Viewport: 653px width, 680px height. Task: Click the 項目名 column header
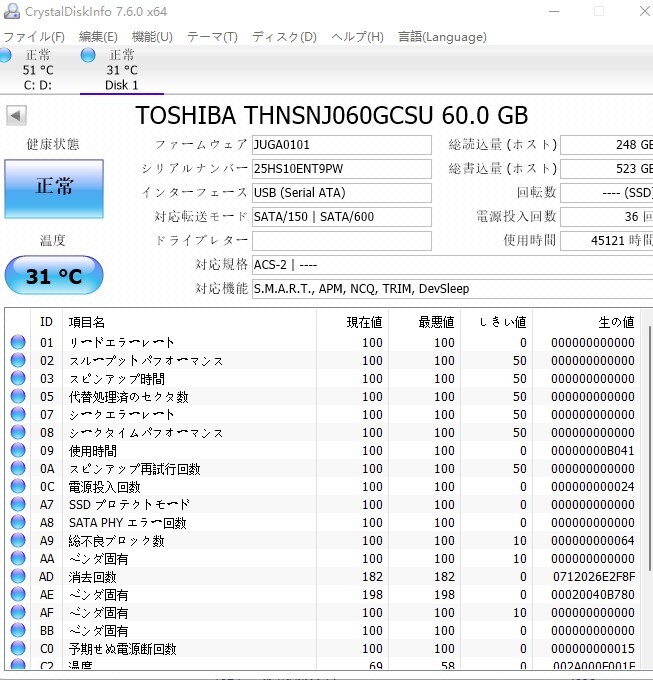[x=189, y=322]
